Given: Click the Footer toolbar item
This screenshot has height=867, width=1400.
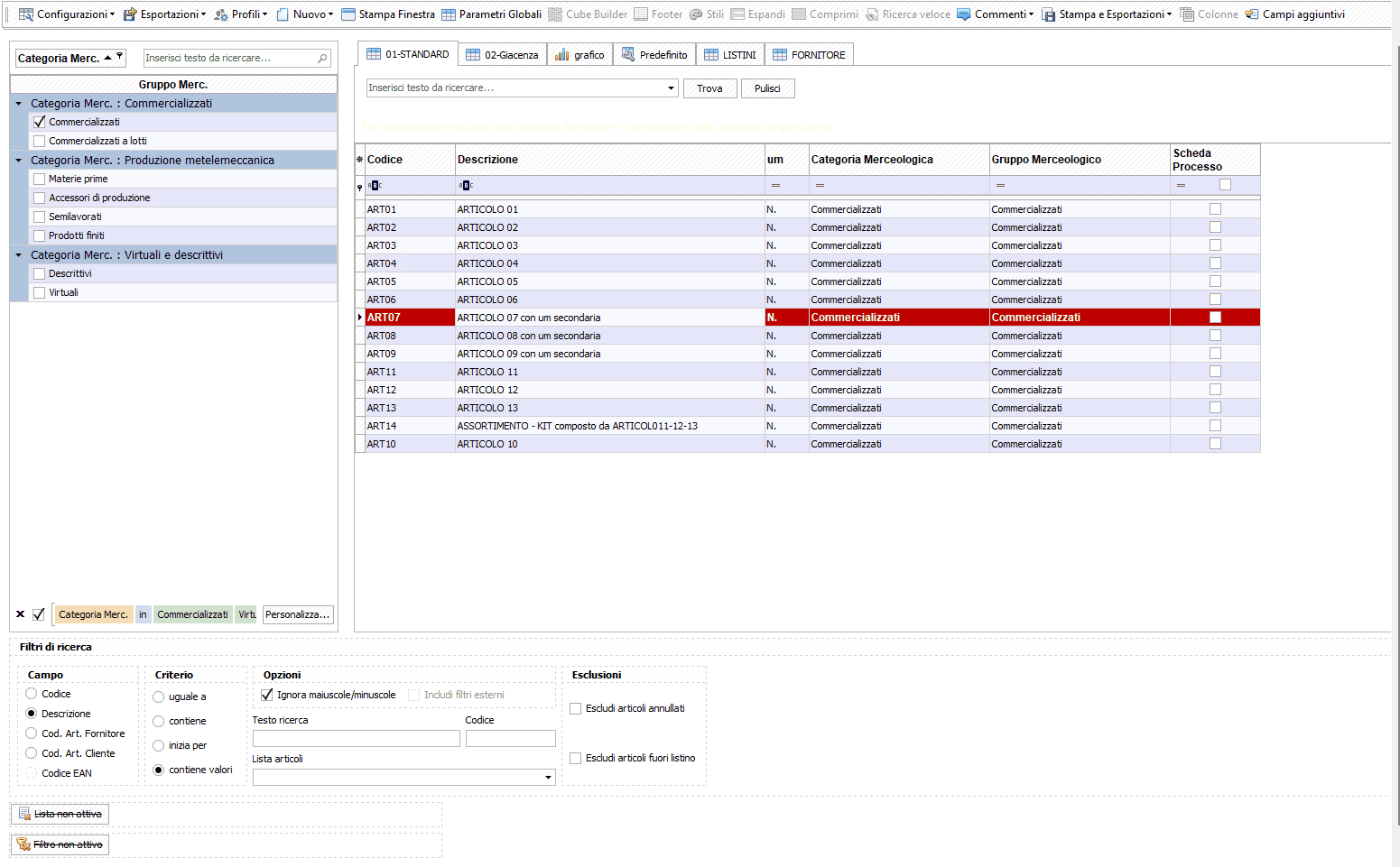Looking at the screenshot, I should [658, 14].
